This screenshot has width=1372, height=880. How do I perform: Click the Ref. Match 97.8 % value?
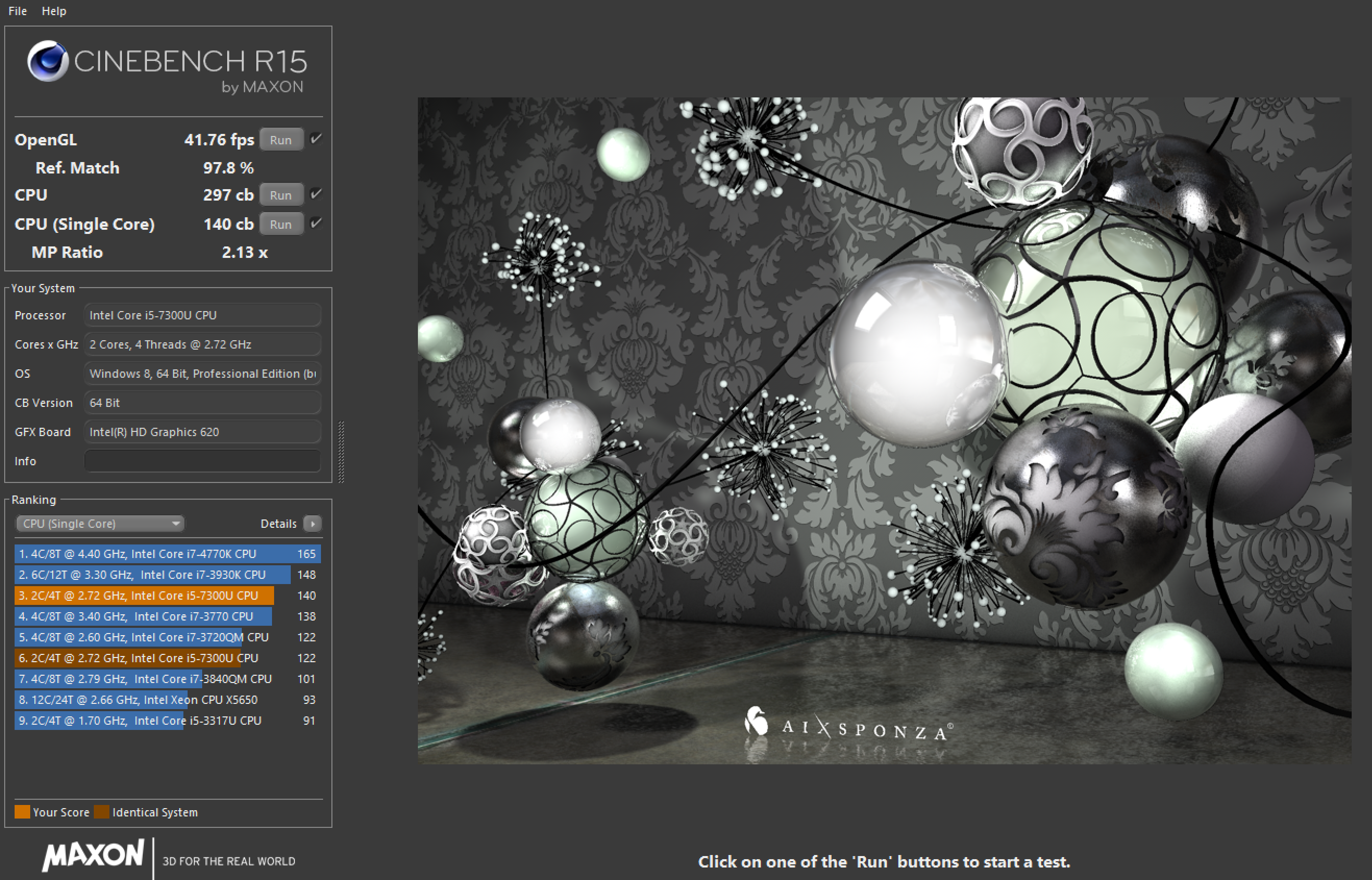click(x=229, y=168)
